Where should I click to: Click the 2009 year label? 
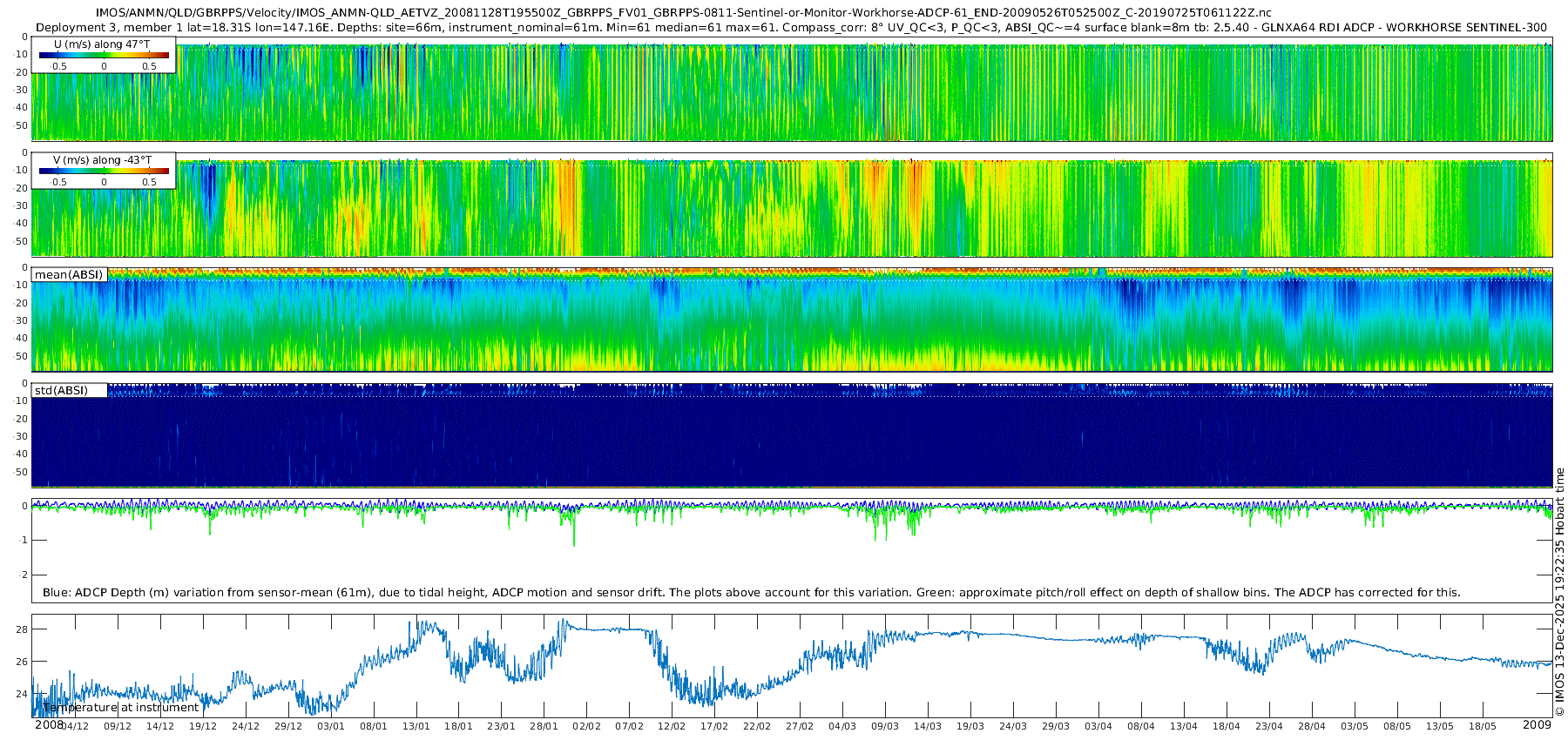1537,725
